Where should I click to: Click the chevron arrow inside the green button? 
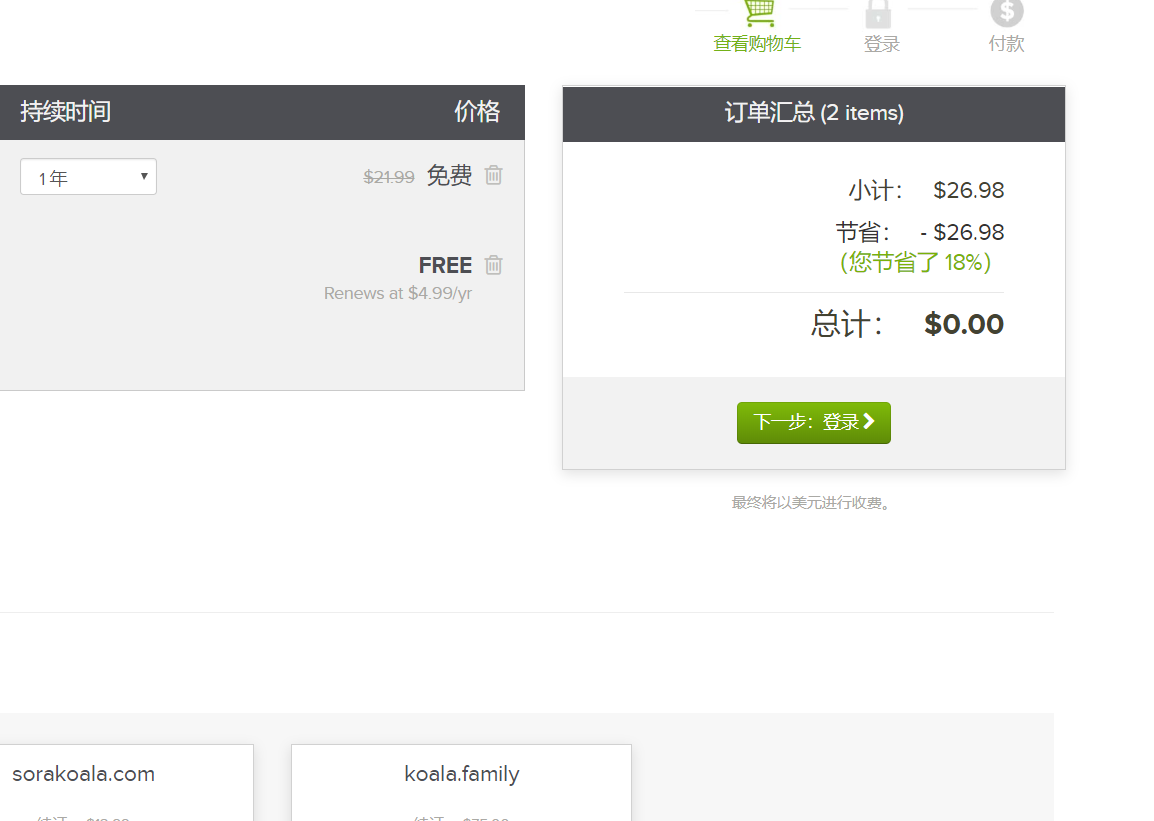click(866, 421)
